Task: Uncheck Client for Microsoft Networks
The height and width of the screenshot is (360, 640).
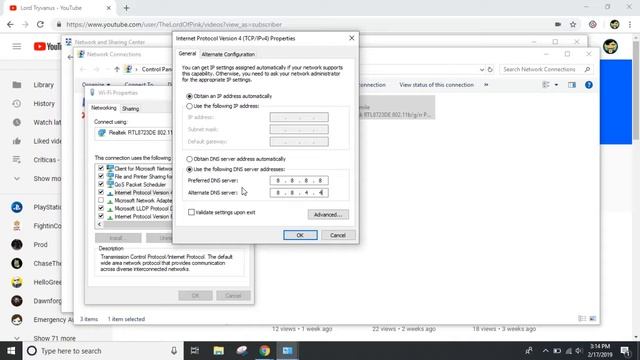Action: coord(101,168)
